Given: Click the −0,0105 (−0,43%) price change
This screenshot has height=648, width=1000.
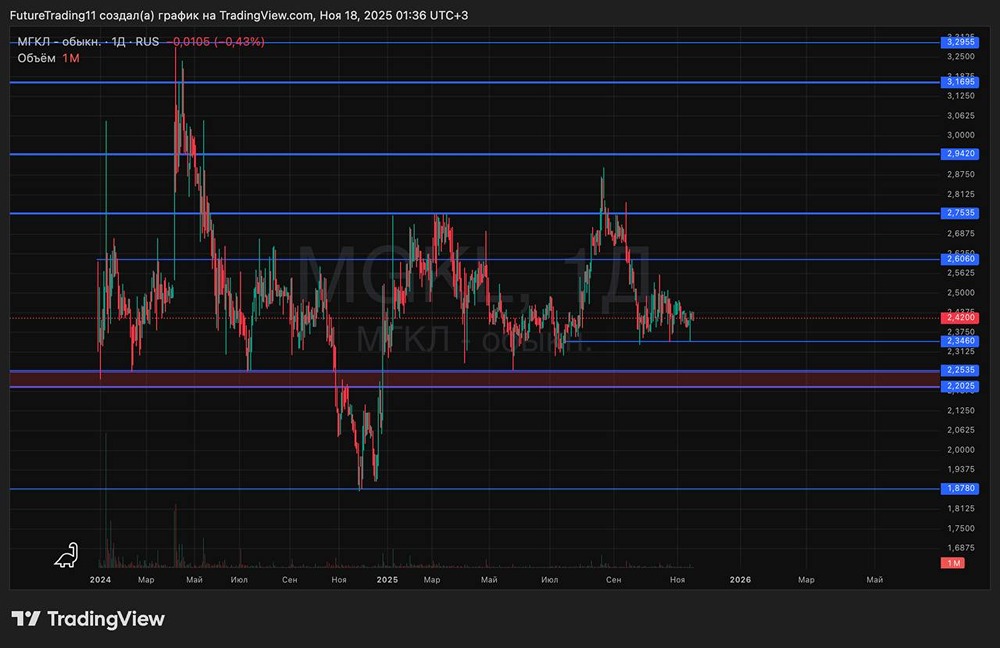Looking at the screenshot, I should (216, 41).
